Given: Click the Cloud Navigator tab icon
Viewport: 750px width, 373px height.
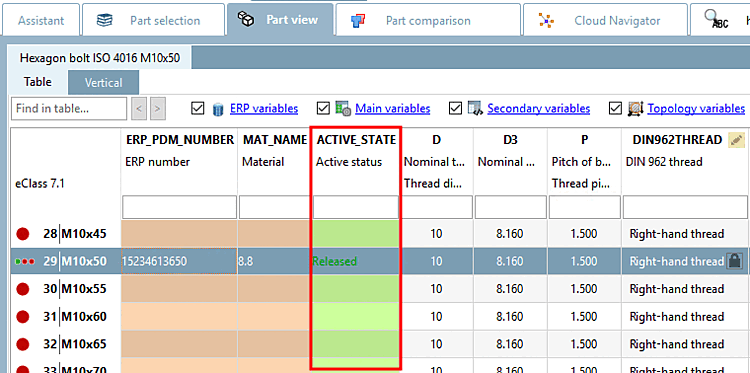Looking at the screenshot, I should coord(546,21).
